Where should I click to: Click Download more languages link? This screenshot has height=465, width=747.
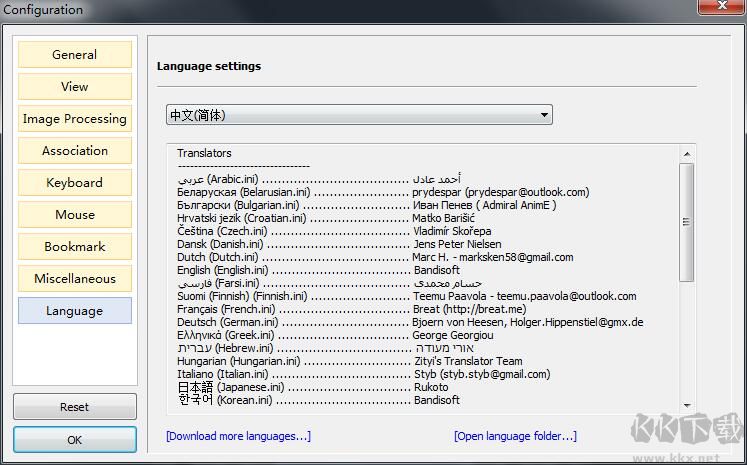click(238, 436)
